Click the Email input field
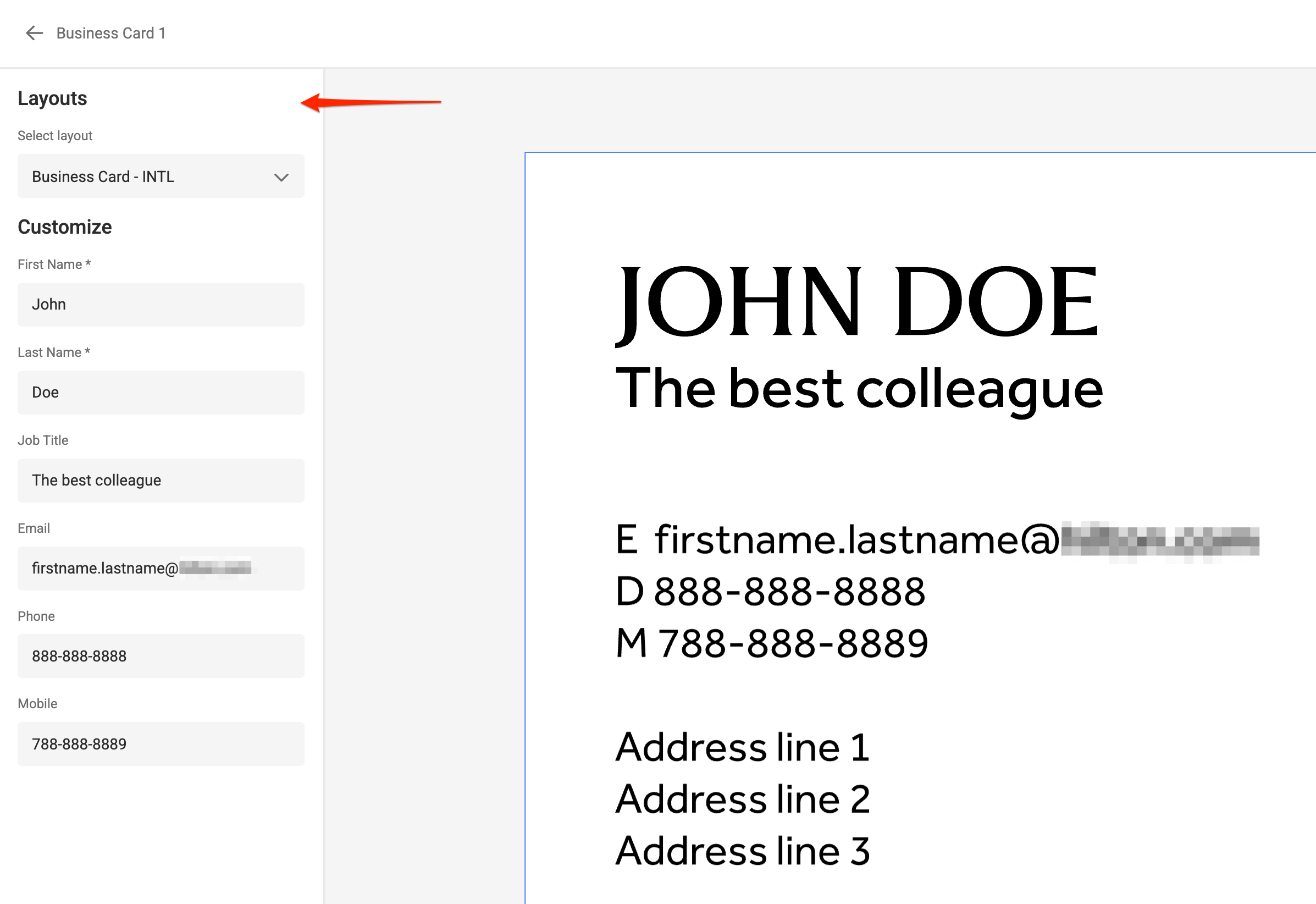The image size is (1316, 904). tap(161, 568)
